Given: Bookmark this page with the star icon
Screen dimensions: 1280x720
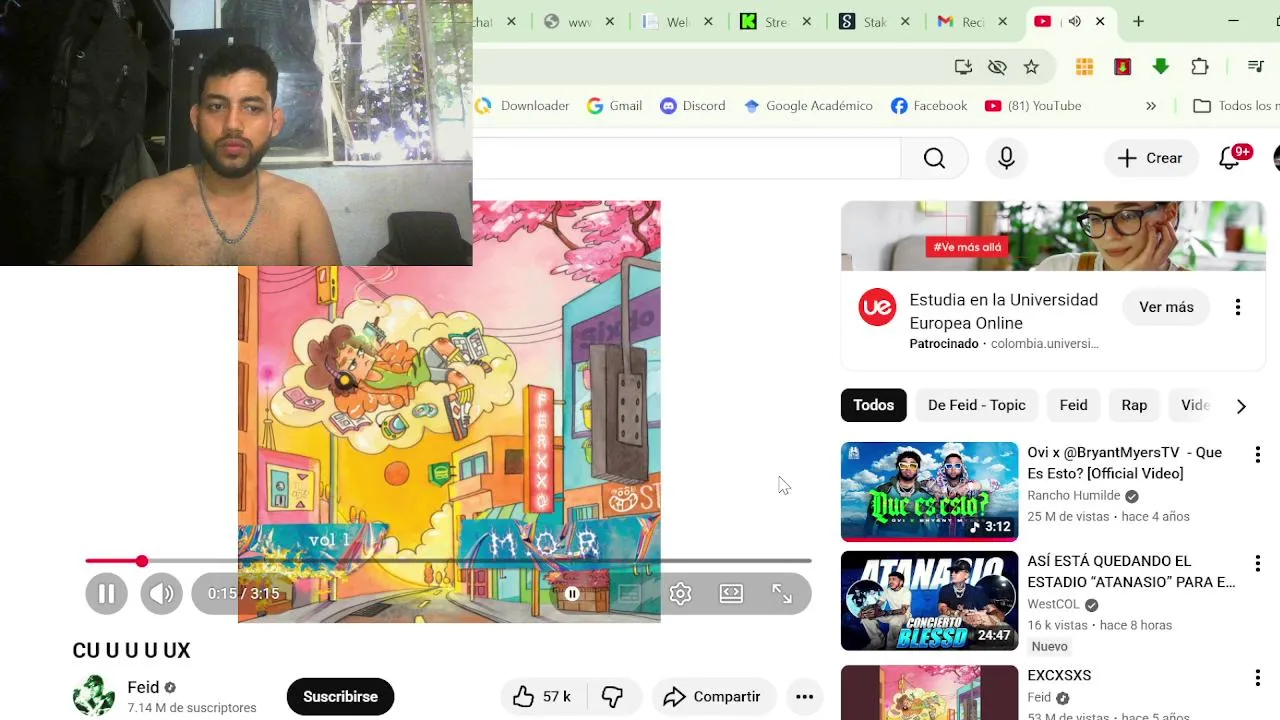Looking at the screenshot, I should coord(1031,67).
